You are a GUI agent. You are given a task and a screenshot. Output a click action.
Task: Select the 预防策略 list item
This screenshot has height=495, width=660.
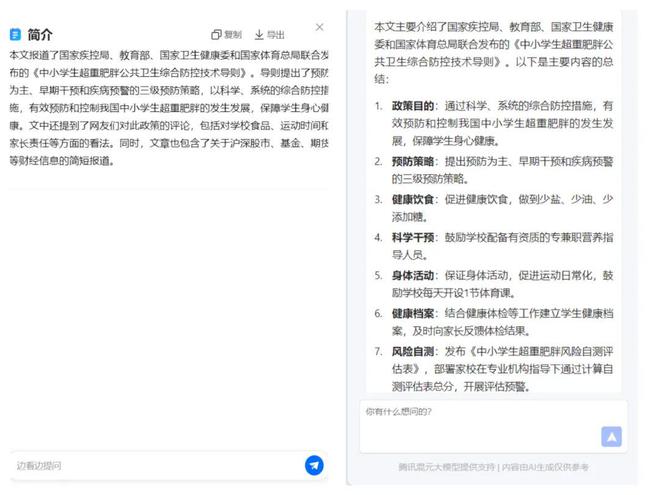coord(494,170)
